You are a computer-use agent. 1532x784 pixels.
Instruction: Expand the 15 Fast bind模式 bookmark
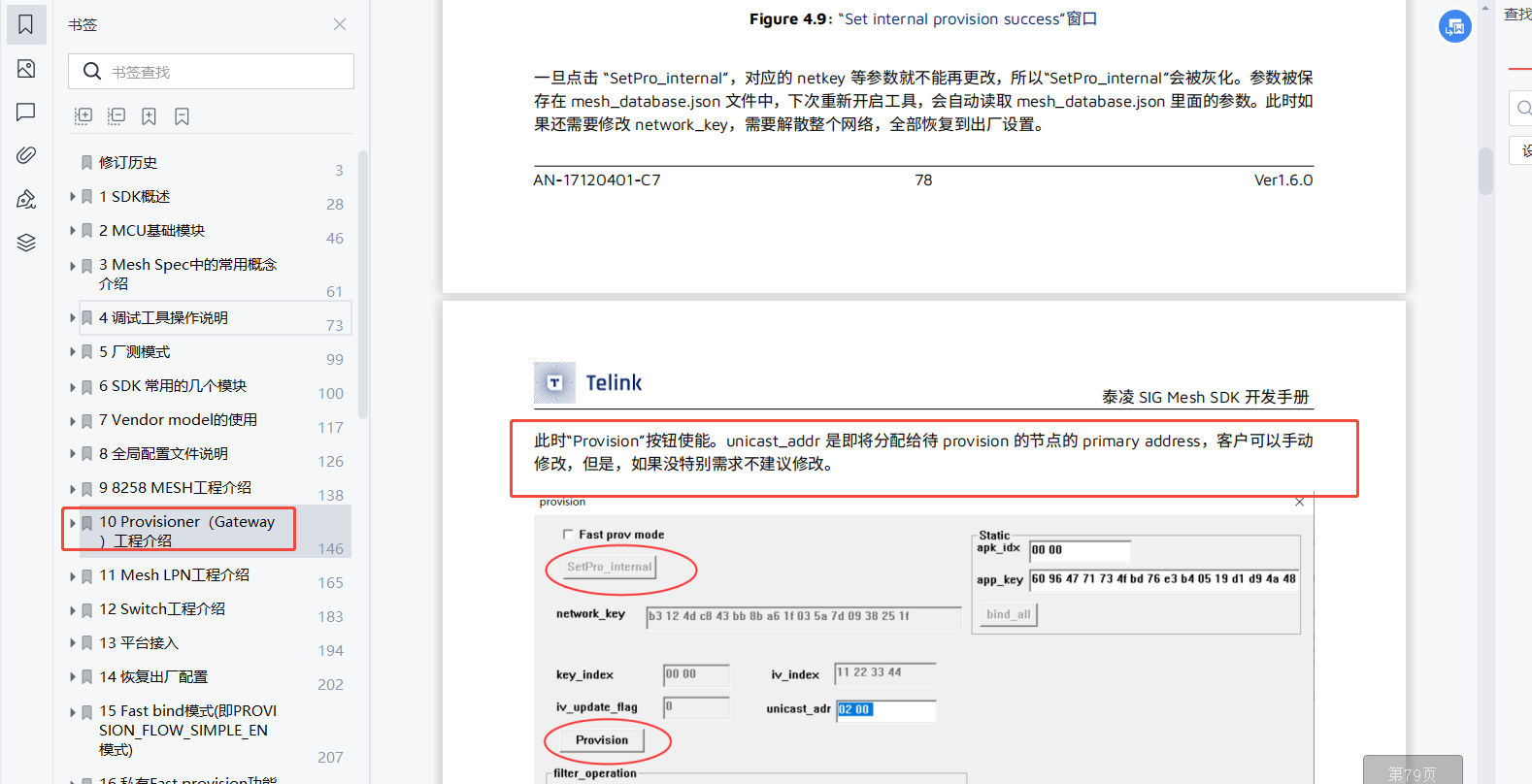(73, 711)
